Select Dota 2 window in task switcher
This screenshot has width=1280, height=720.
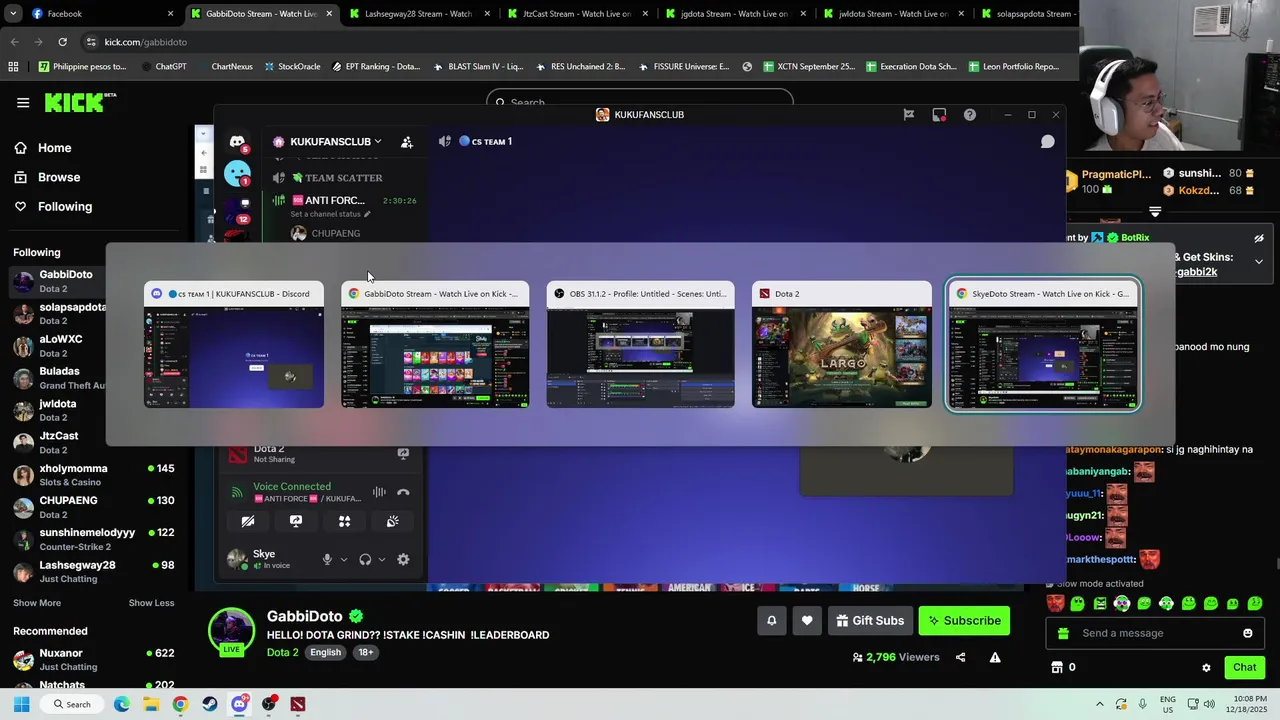[x=842, y=345]
